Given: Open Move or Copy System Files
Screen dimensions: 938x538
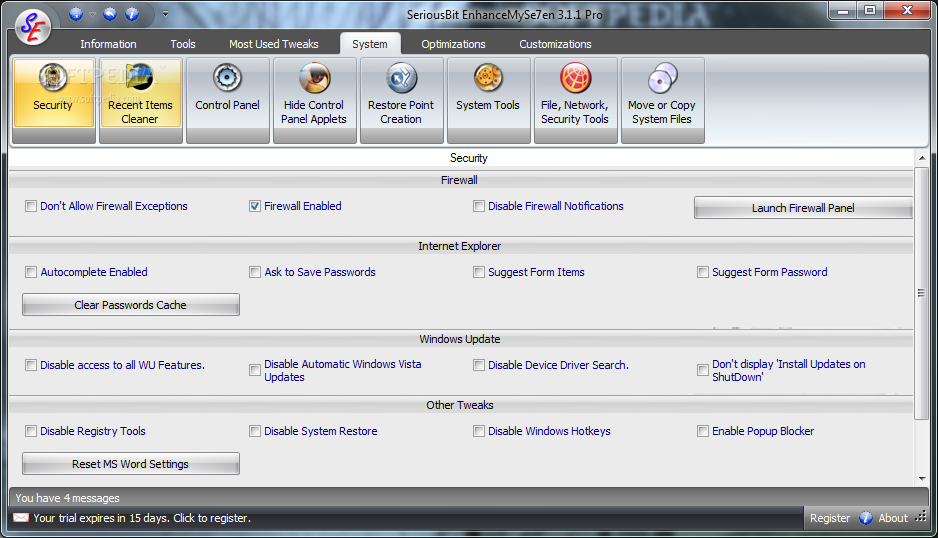Looking at the screenshot, I should [x=662, y=100].
